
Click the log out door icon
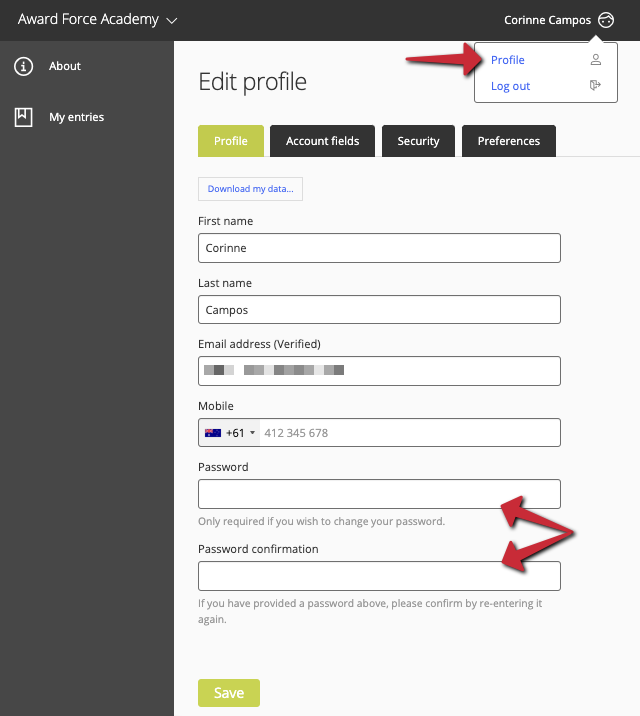(x=595, y=85)
